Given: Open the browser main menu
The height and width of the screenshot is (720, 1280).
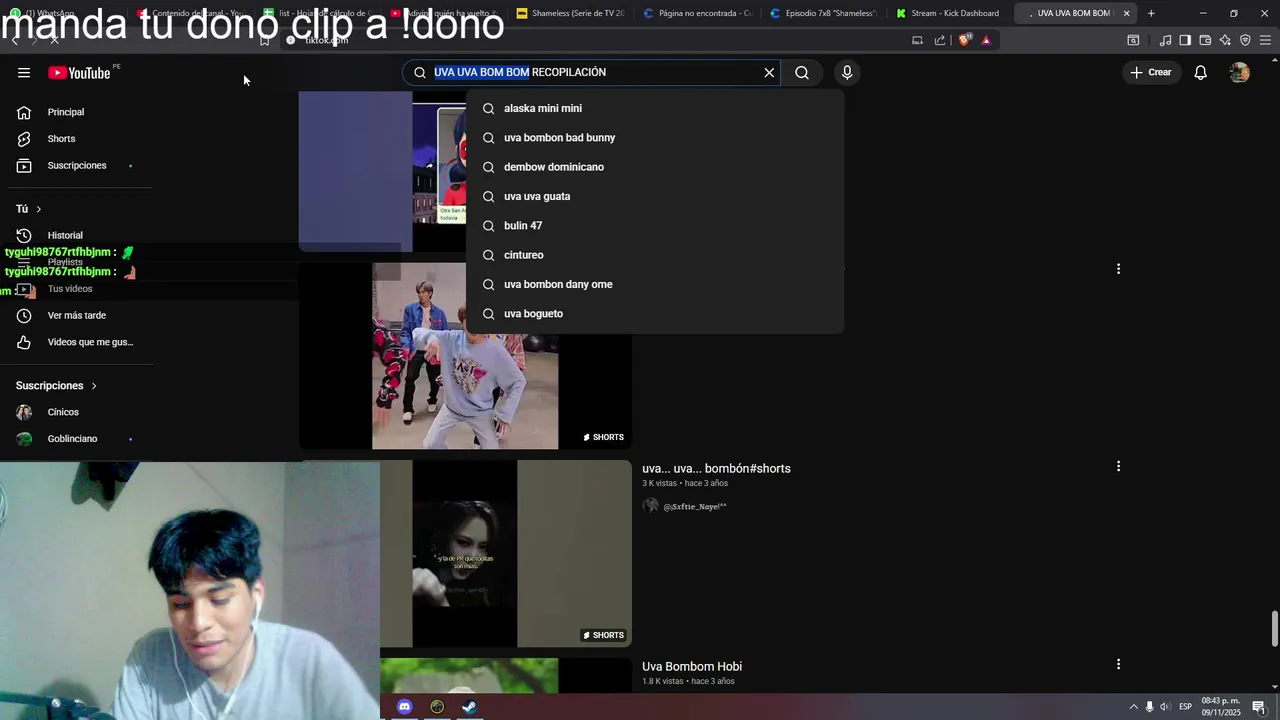Looking at the screenshot, I should tap(1266, 40).
